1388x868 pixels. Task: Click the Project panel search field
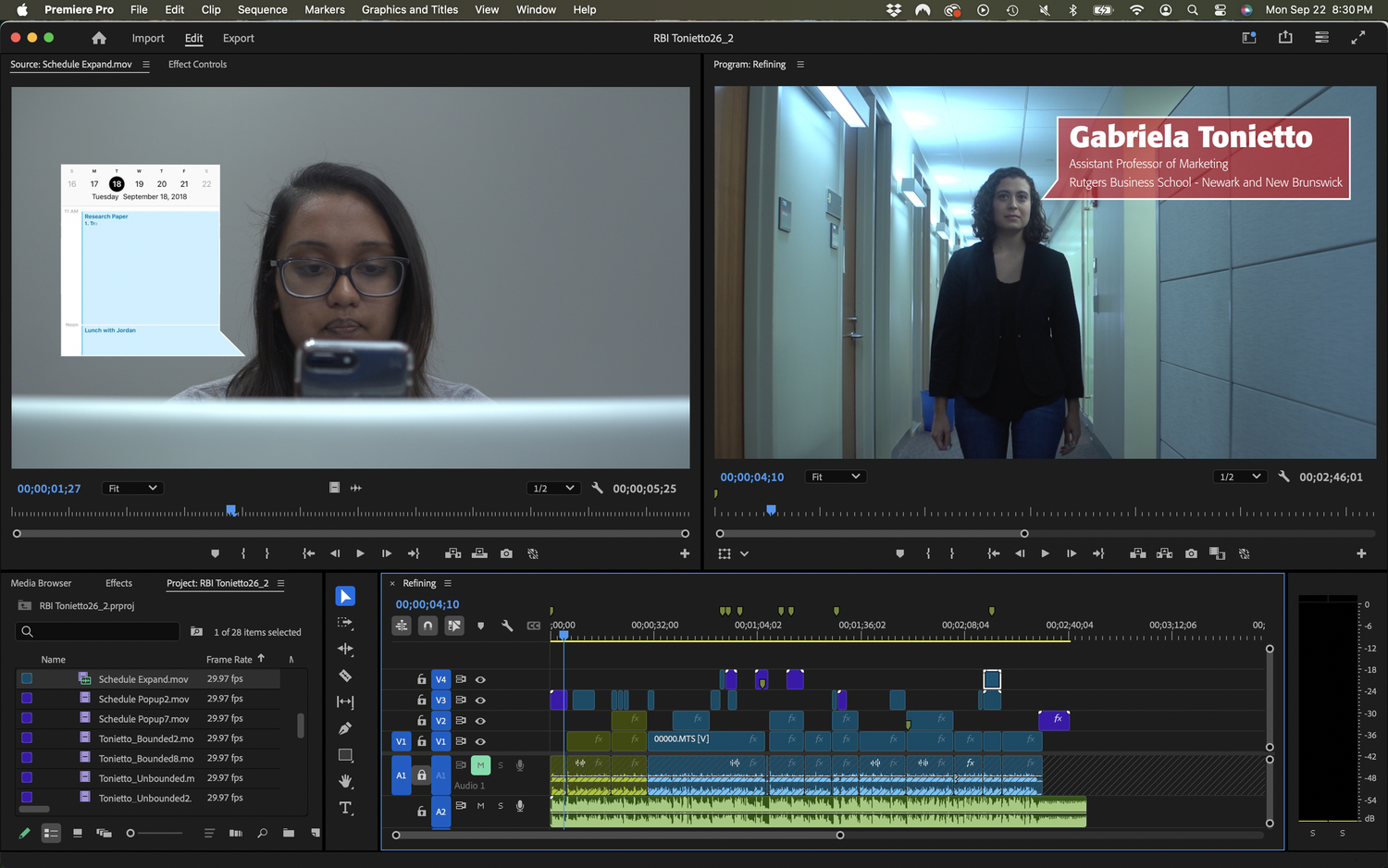(97, 631)
